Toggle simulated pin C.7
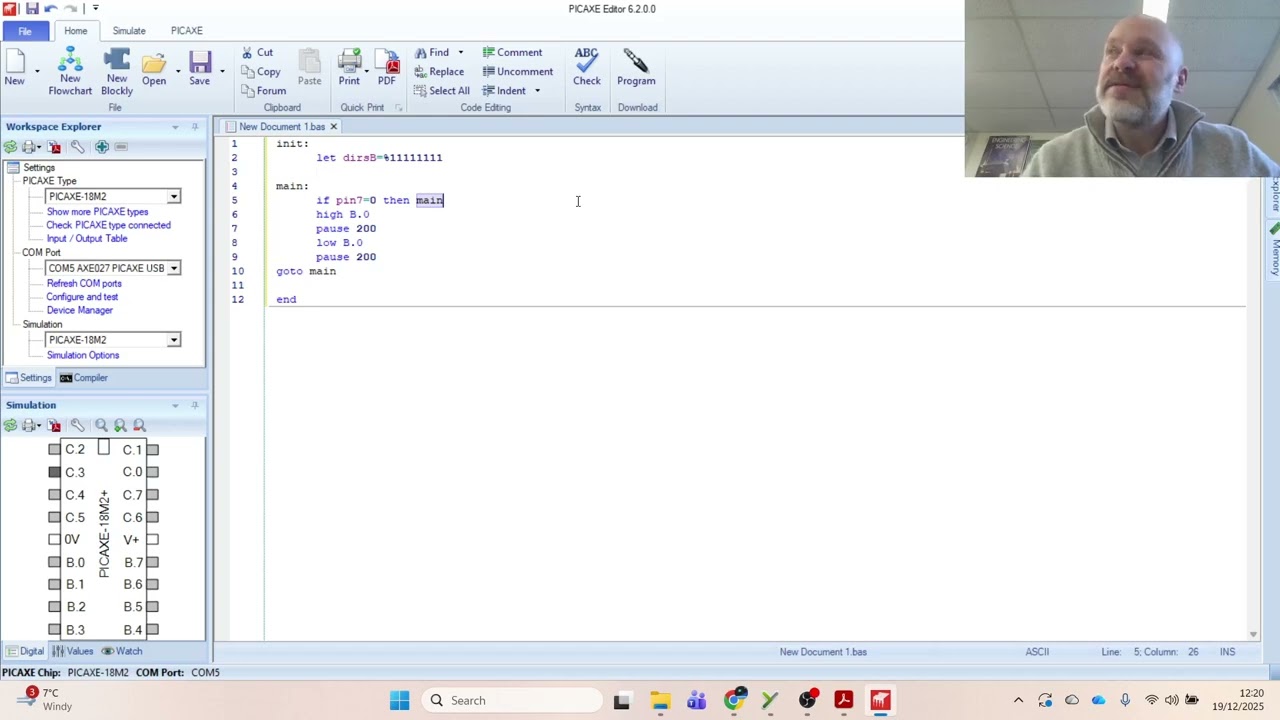 (152, 495)
